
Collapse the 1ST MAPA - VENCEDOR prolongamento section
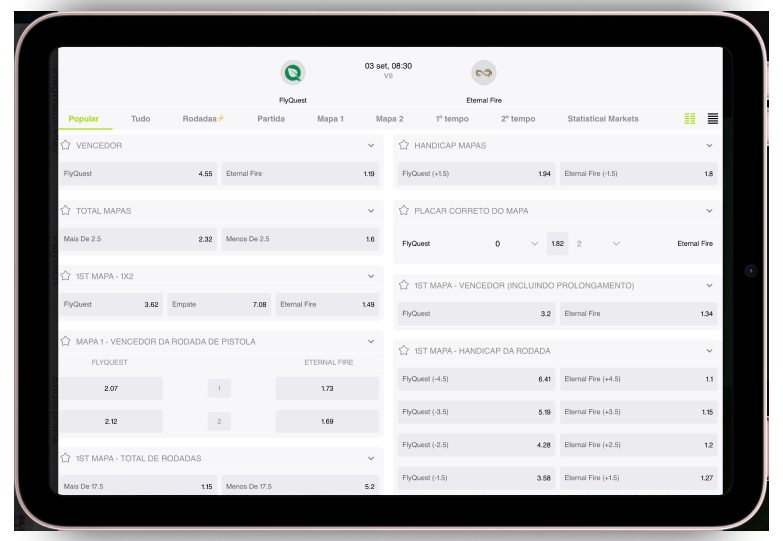point(710,286)
